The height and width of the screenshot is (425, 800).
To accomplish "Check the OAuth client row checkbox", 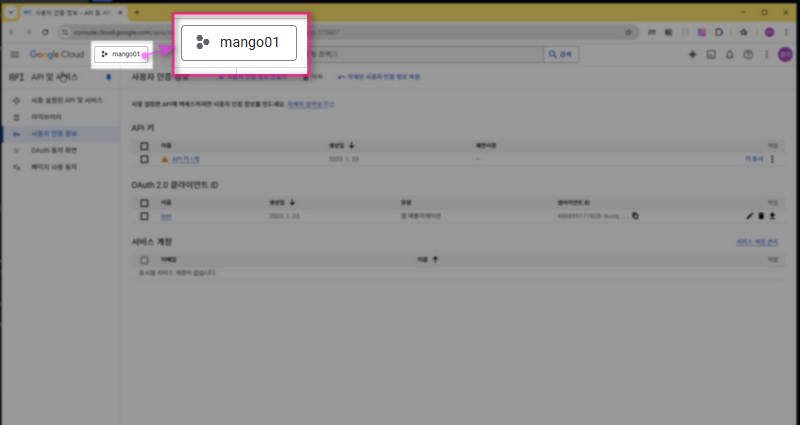I will click(144, 215).
